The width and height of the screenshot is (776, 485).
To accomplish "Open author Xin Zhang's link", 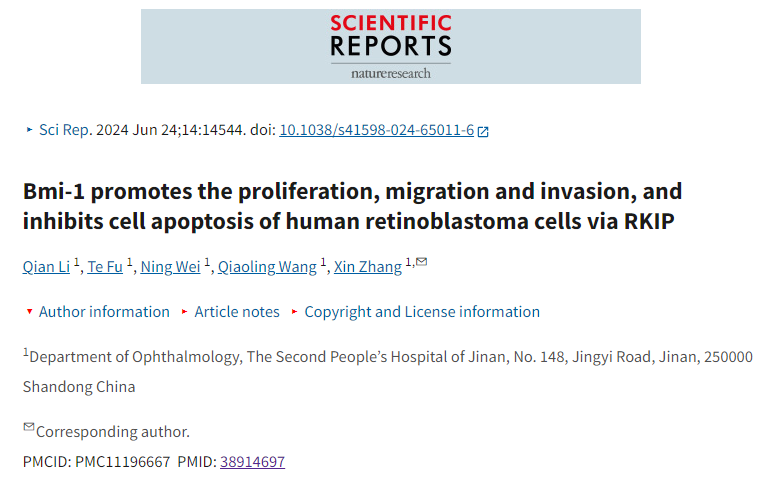I will pos(368,267).
